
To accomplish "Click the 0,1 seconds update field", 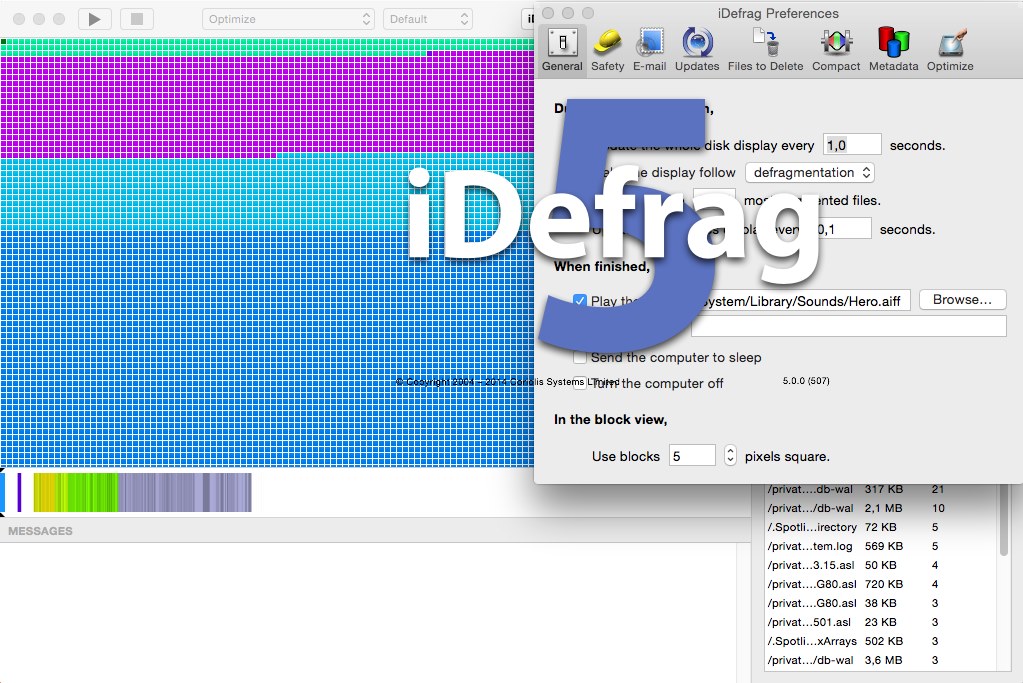I will (843, 229).
